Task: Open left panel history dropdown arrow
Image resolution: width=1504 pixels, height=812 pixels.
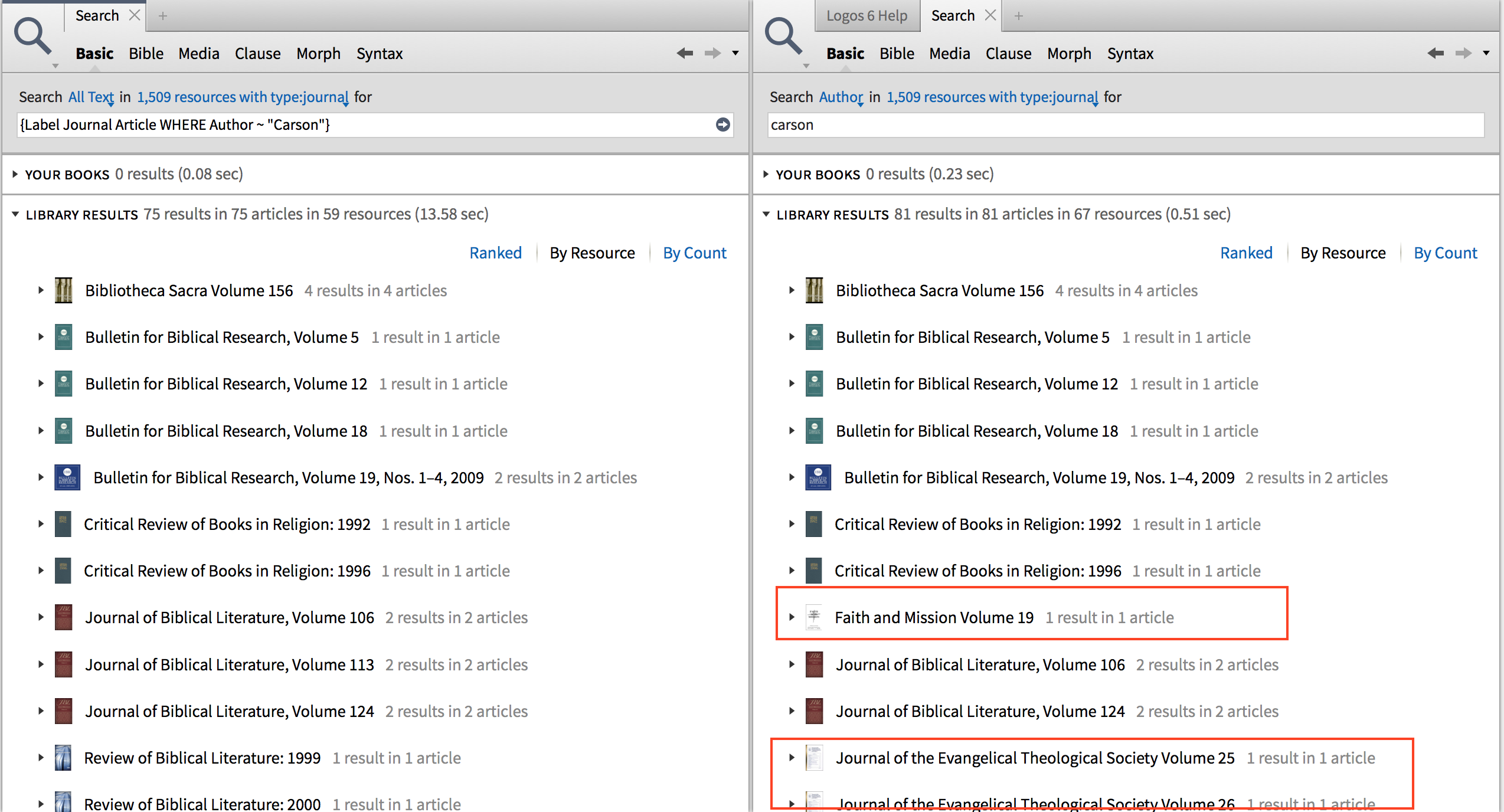Action: click(x=735, y=53)
